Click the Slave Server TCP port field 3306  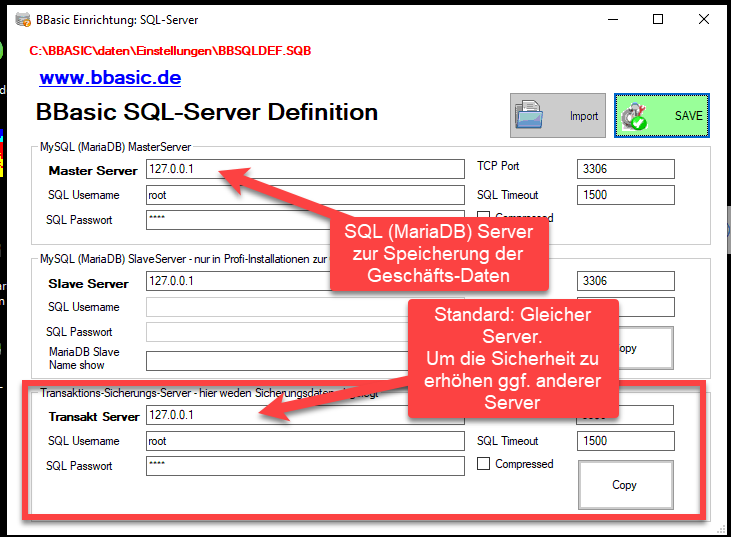626,281
